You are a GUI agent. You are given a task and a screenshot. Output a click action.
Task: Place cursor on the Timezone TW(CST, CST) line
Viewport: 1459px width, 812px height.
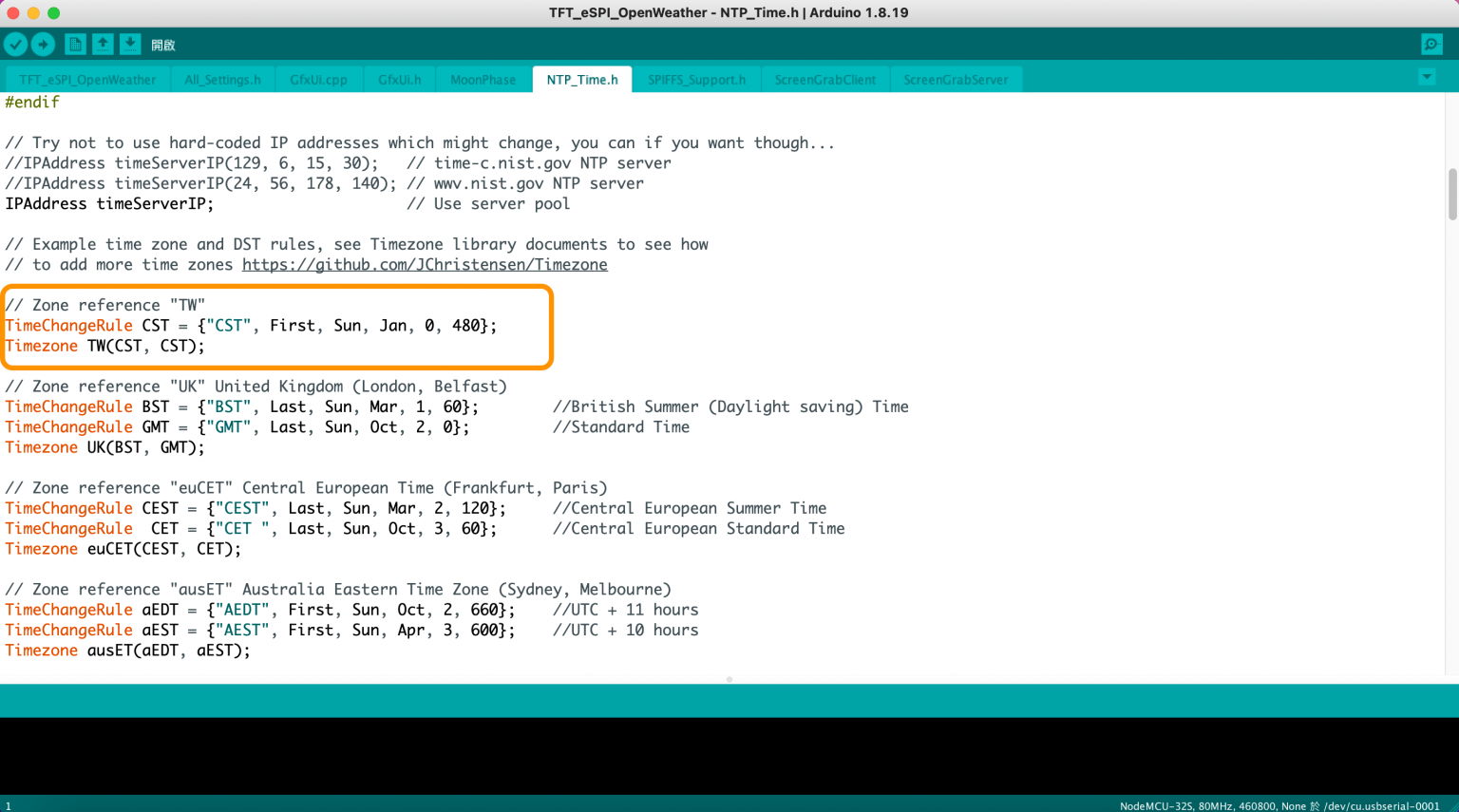point(104,346)
